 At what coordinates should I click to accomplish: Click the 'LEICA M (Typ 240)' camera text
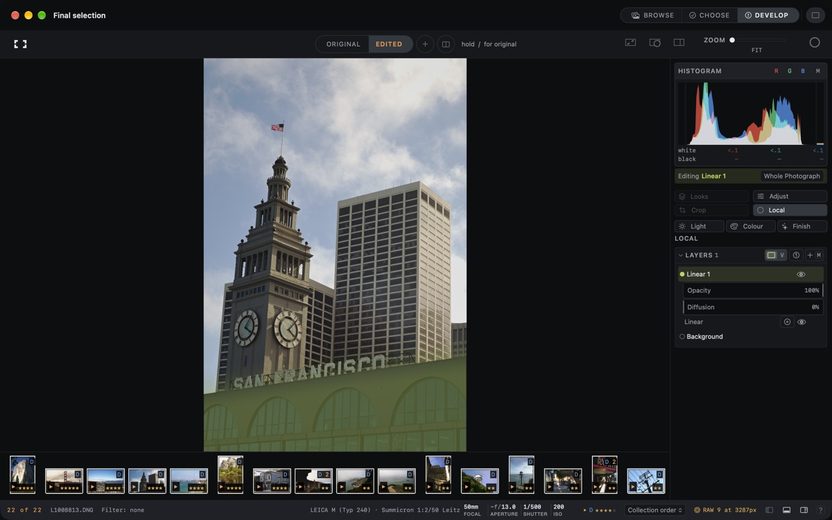pyautogui.click(x=341, y=510)
